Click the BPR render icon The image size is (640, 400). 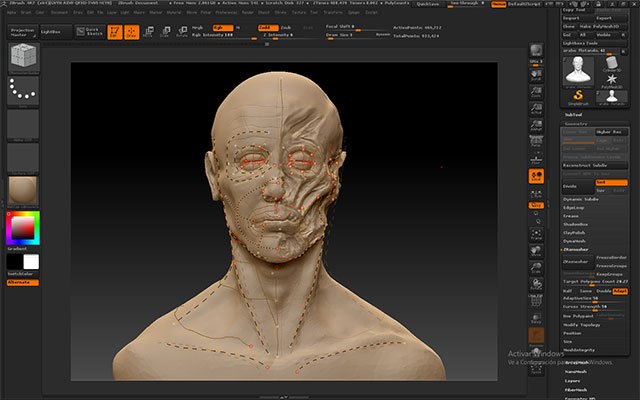click(536, 51)
